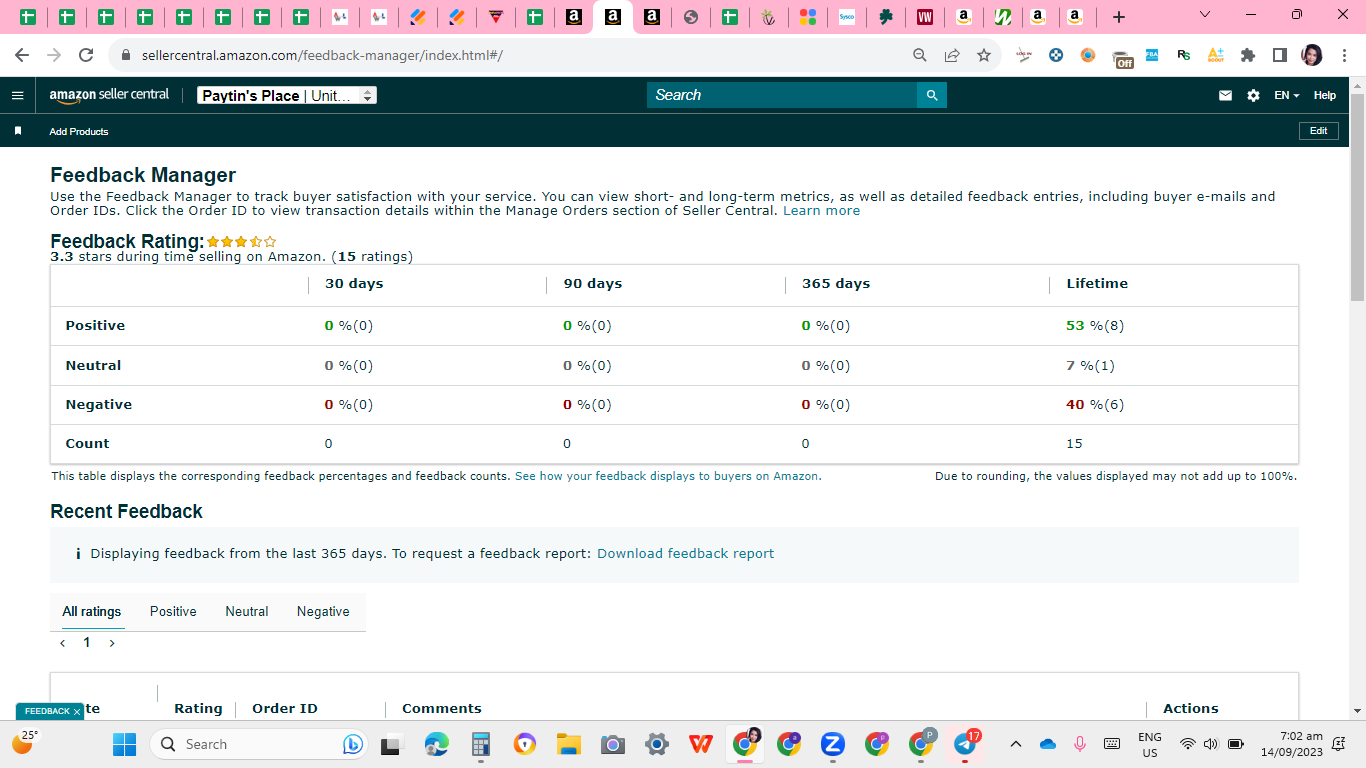Open the FEEDBACK widget button

[x=47, y=711]
